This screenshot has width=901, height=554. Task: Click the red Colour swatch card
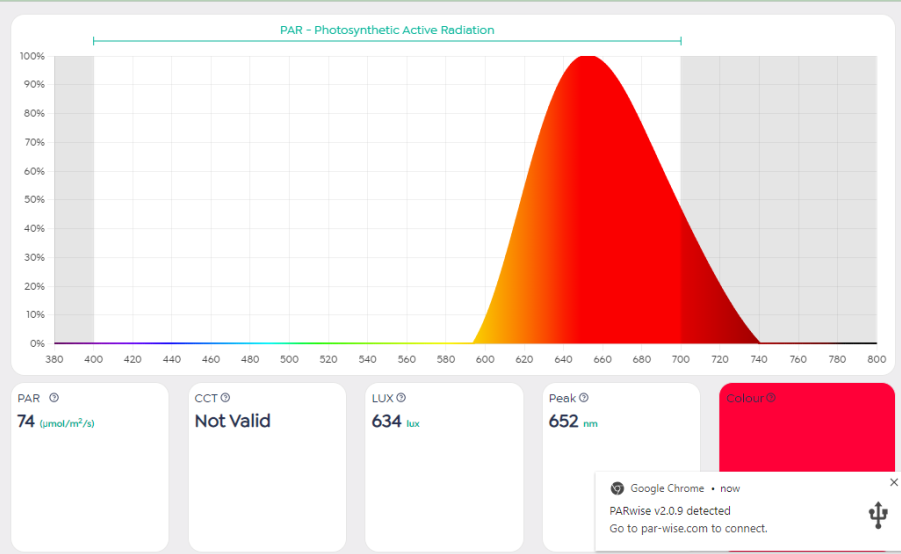tap(807, 428)
